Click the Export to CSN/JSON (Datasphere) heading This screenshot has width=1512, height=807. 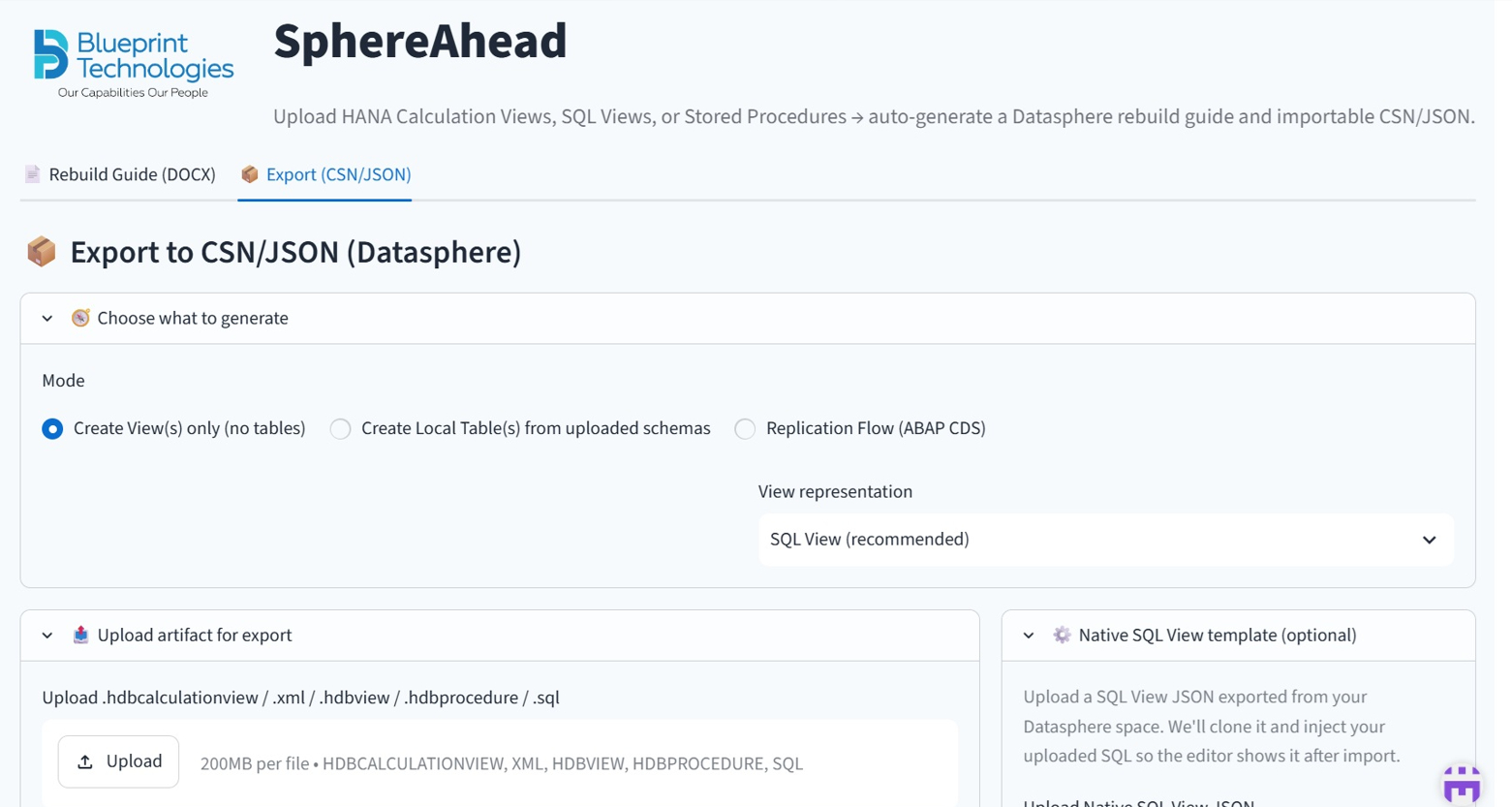(x=295, y=252)
